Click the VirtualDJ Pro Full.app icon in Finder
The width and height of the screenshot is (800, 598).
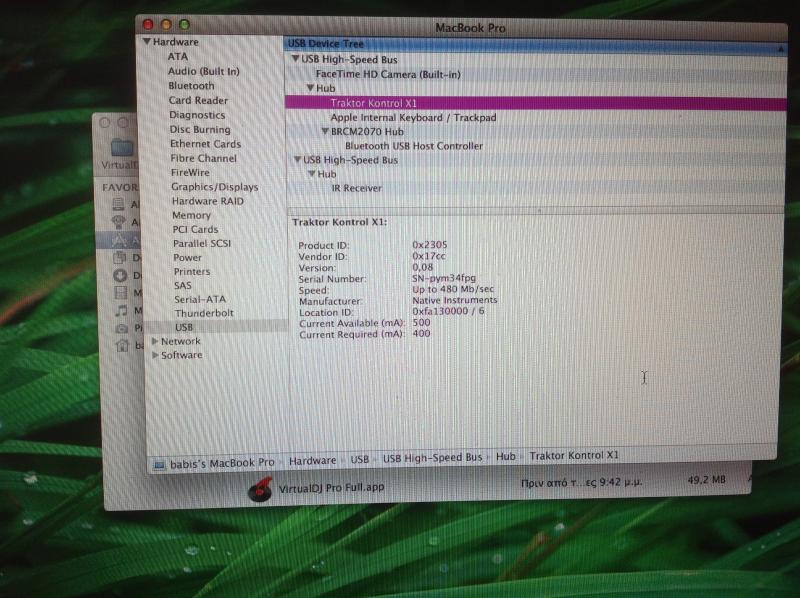pyautogui.click(x=260, y=489)
